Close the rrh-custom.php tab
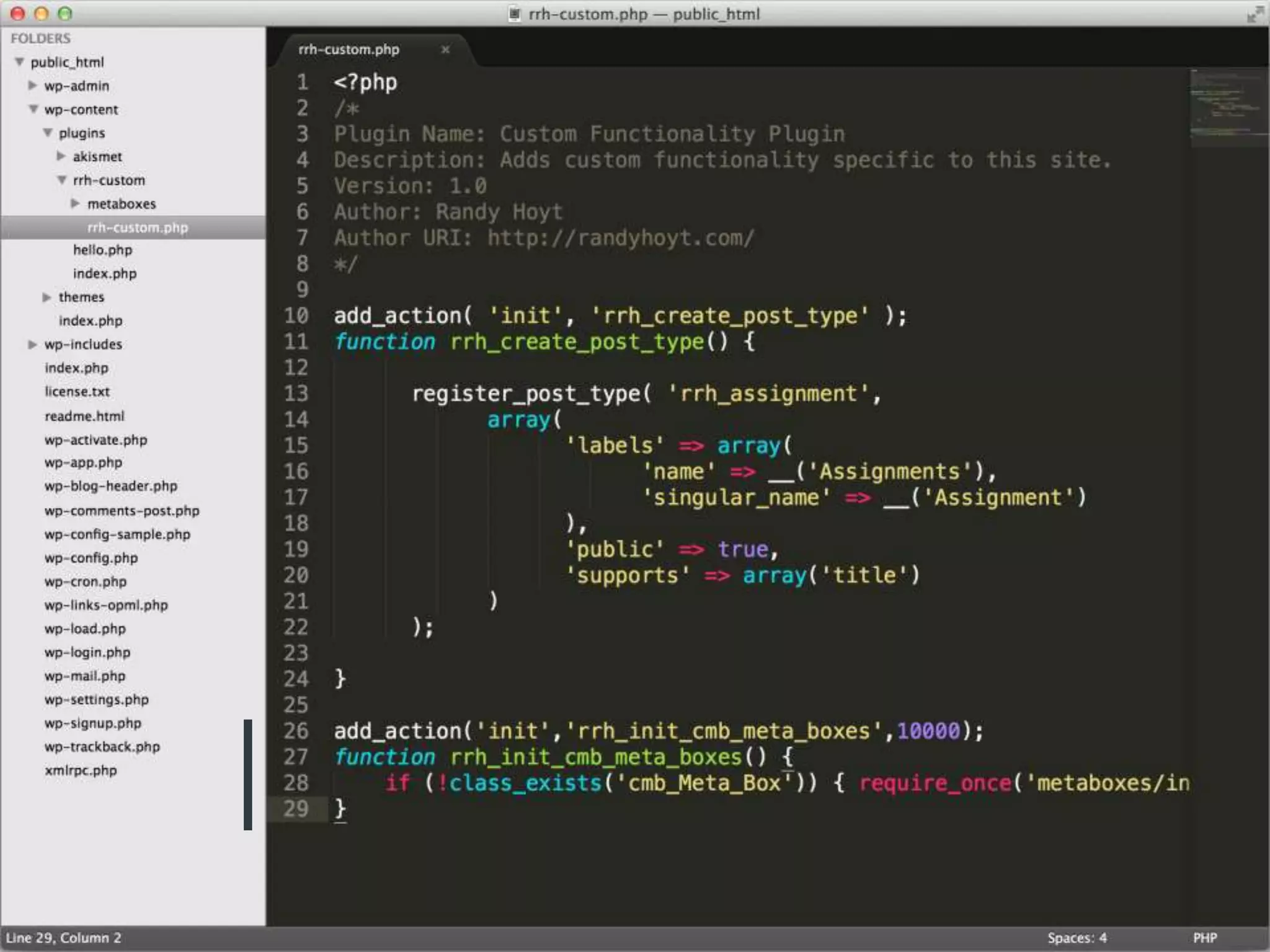The width and height of the screenshot is (1270, 952). (x=445, y=50)
